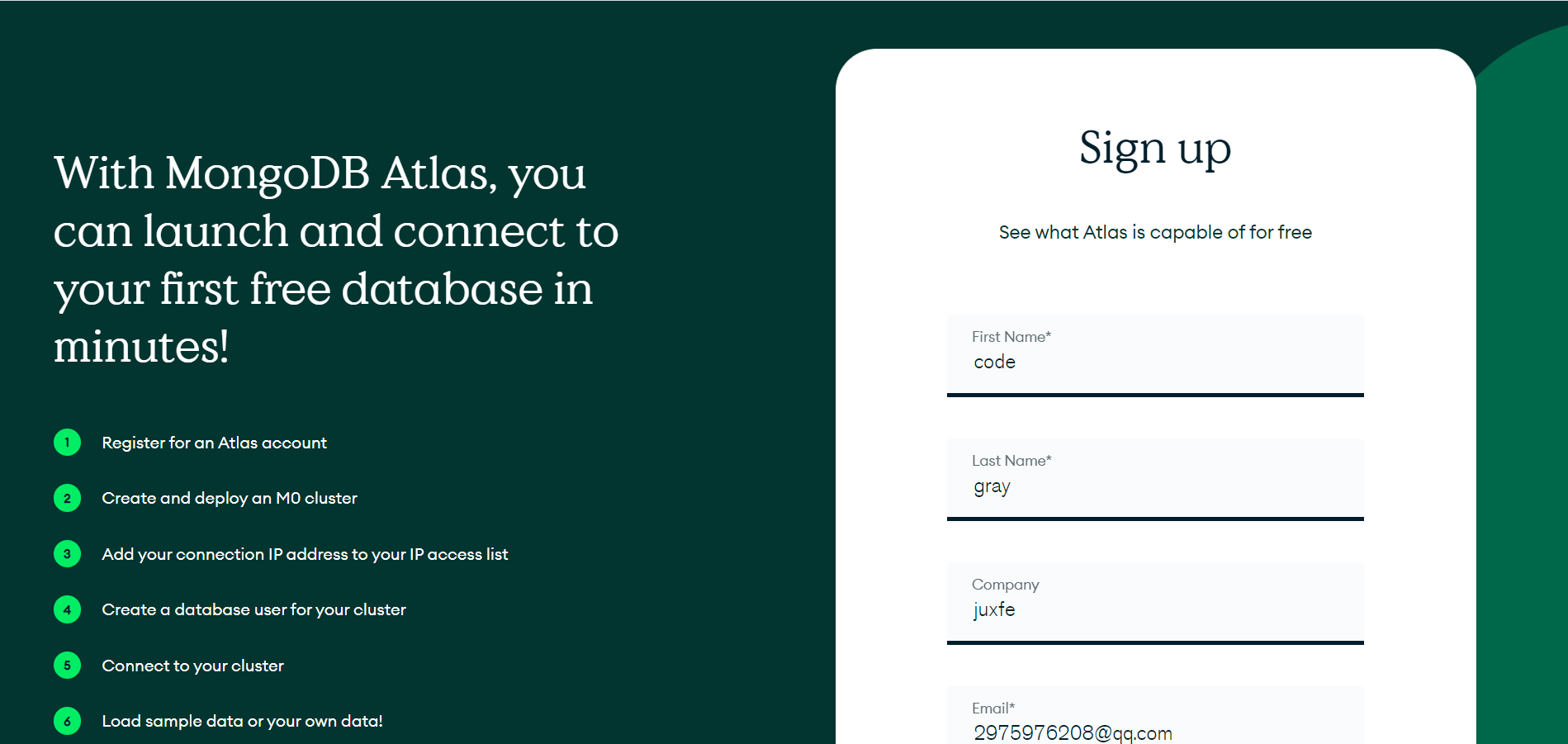Click 'Load sample data or your own data!'

coord(242,721)
